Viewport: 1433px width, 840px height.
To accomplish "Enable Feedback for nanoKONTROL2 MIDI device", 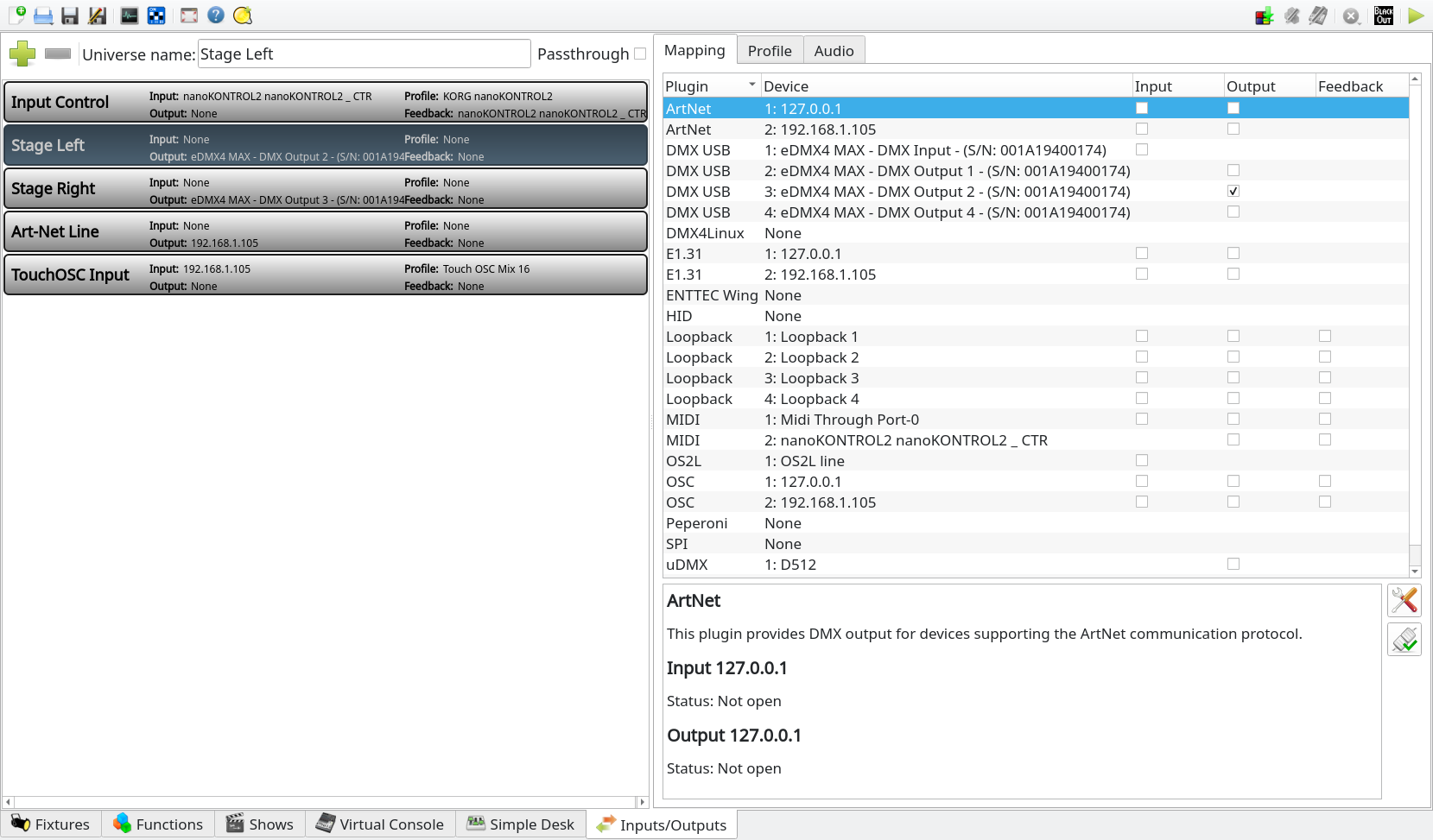I will pyautogui.click(x=1325, y=439).
